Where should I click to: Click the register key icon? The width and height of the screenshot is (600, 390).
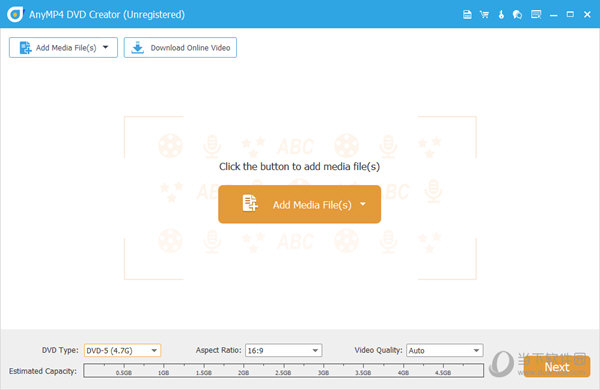501,15
